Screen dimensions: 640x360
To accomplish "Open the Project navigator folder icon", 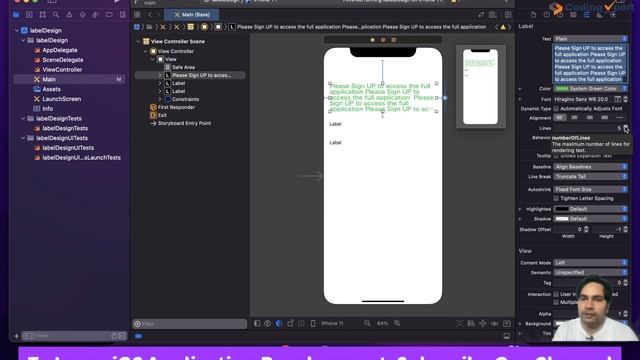I will pos(16,15).
